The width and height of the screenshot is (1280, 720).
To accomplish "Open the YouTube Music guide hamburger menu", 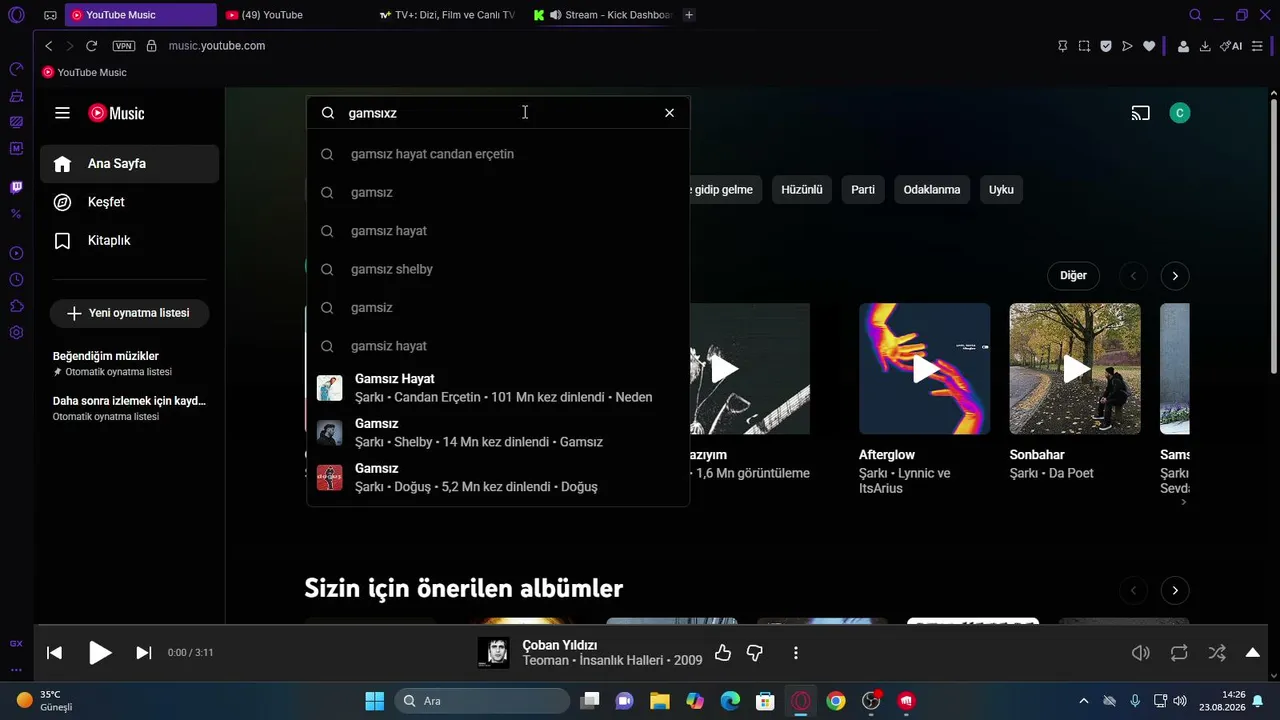I will (x=62, y=113).
